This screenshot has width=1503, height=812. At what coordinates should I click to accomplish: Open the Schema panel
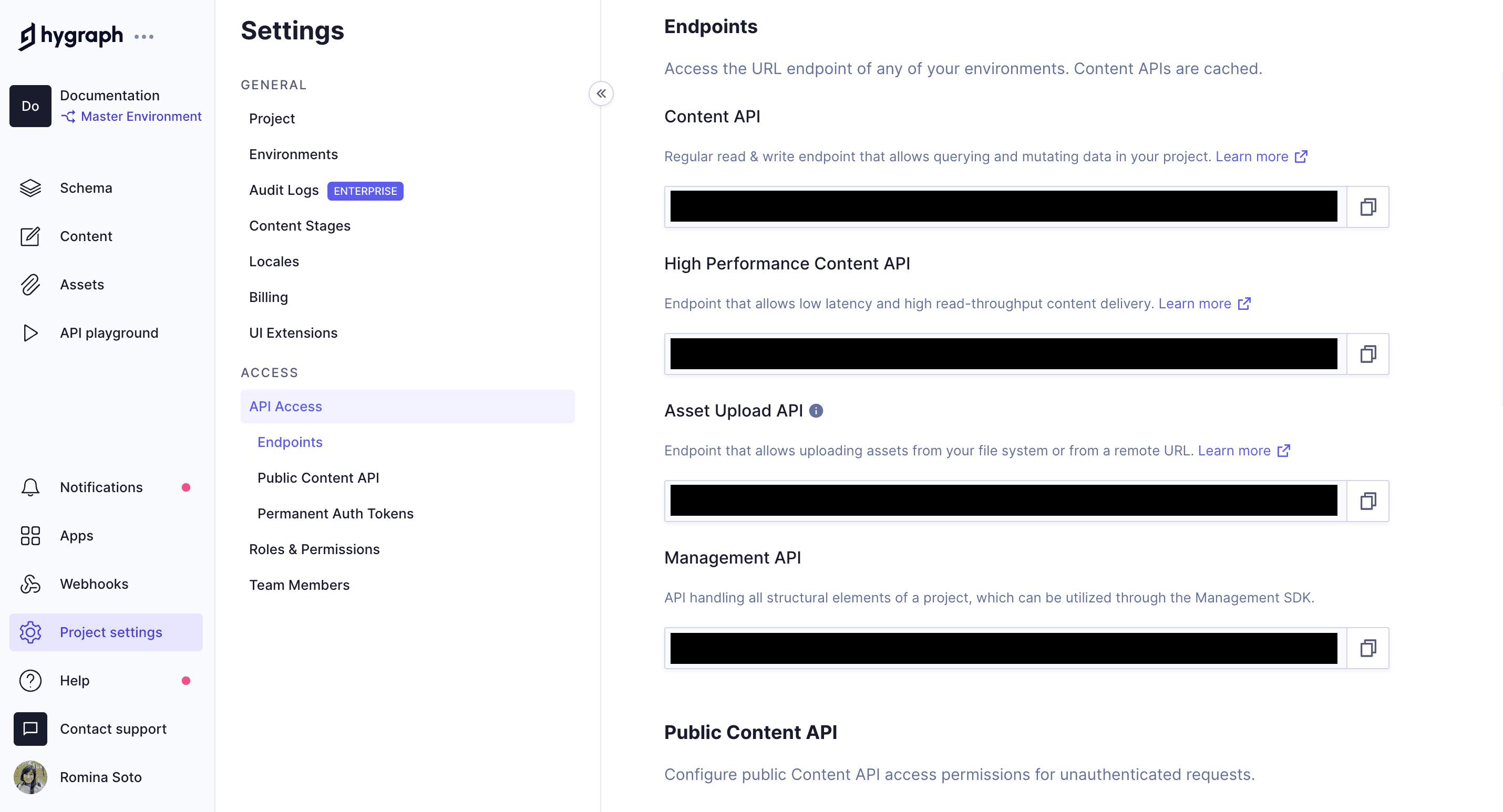pos(85,188)
